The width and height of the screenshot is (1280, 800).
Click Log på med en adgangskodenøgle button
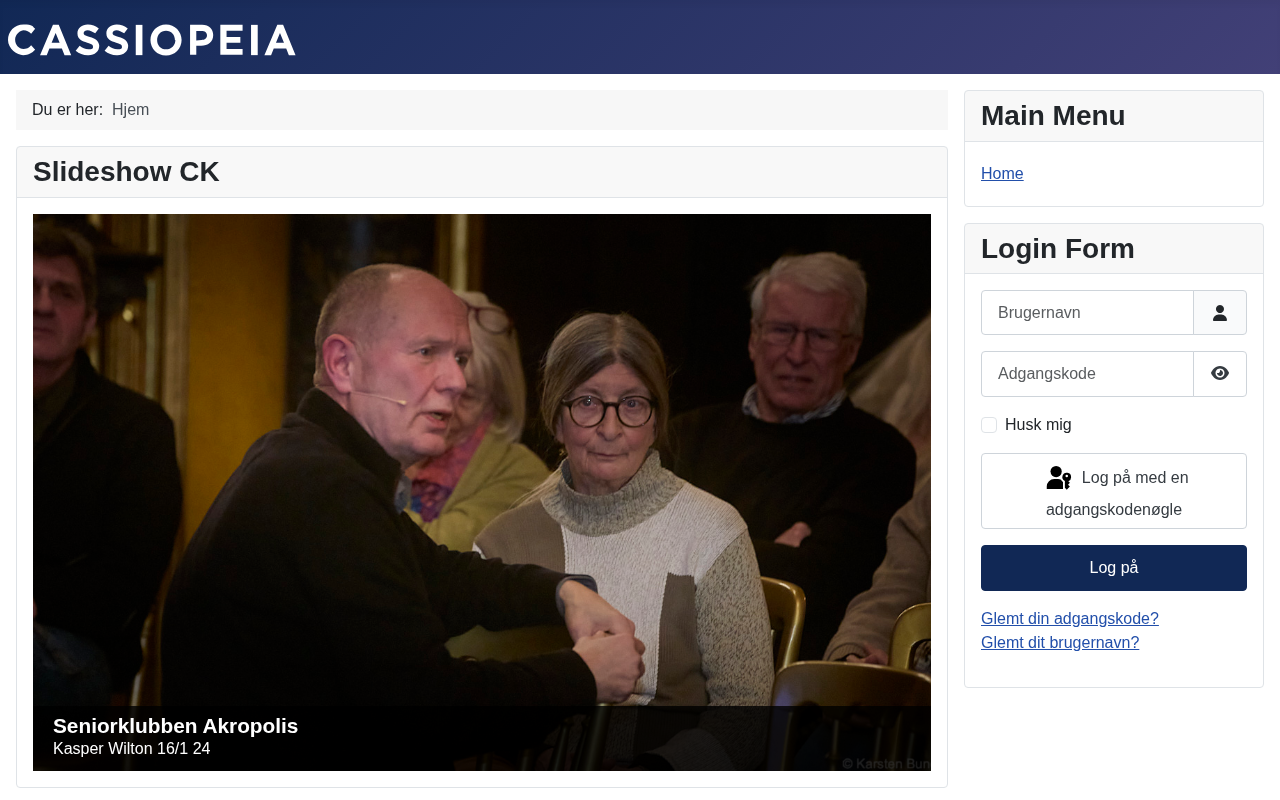1114,491
